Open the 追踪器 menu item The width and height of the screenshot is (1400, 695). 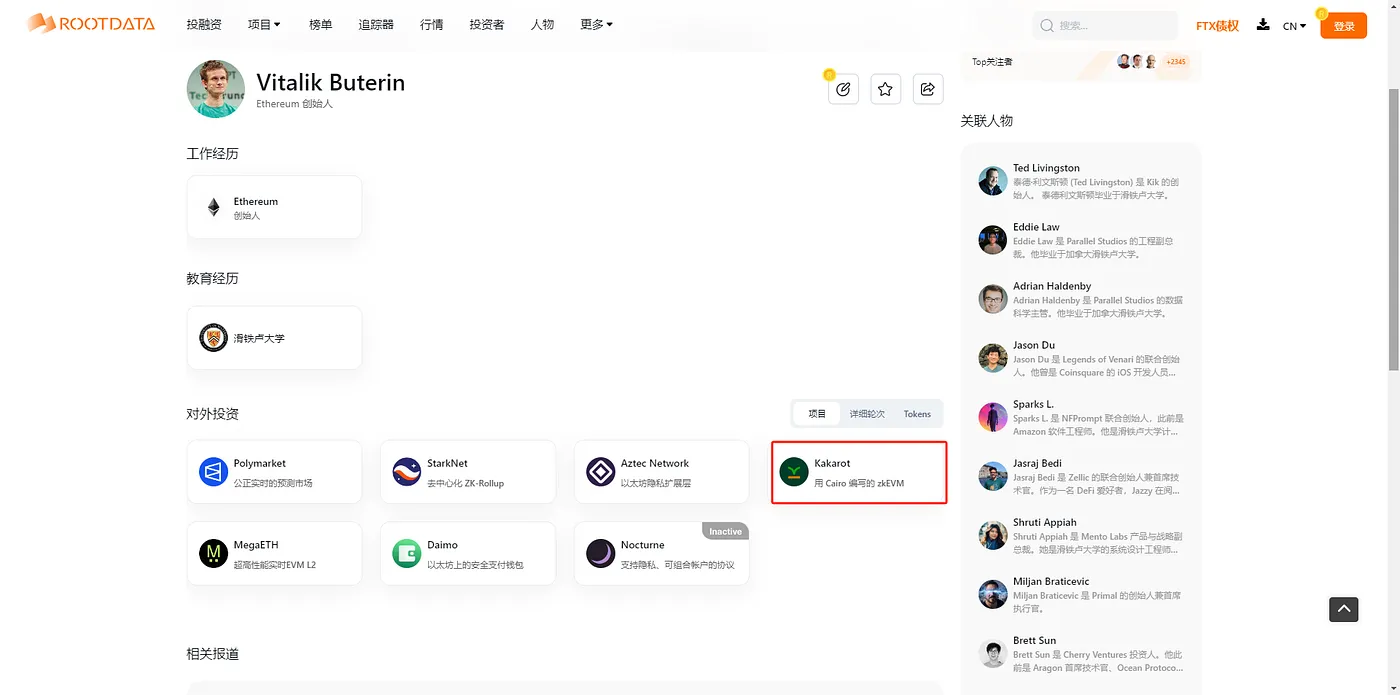[376, 24]
